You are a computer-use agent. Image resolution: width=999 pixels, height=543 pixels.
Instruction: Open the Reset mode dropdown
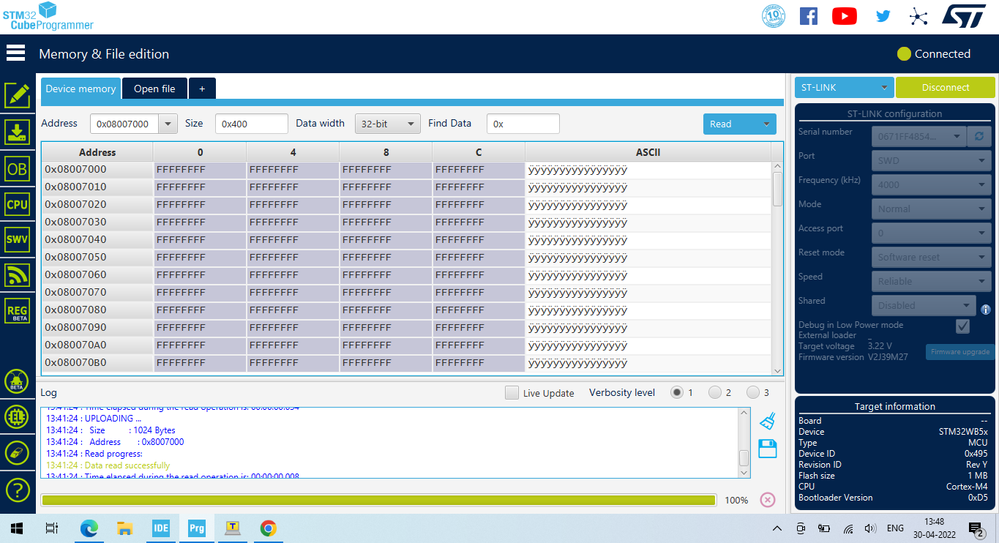(931, 257)
